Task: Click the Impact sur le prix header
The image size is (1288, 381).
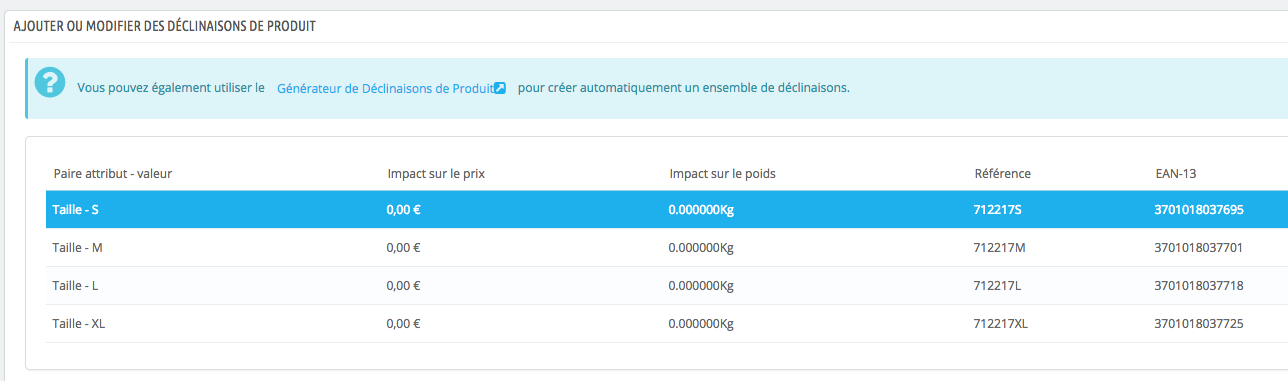Action: point(436,173)
